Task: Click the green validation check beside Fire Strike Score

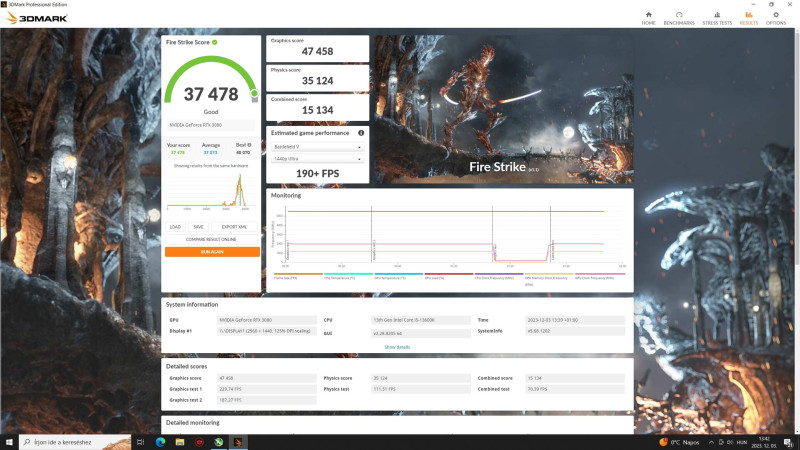Action: (x=215, y=42)
